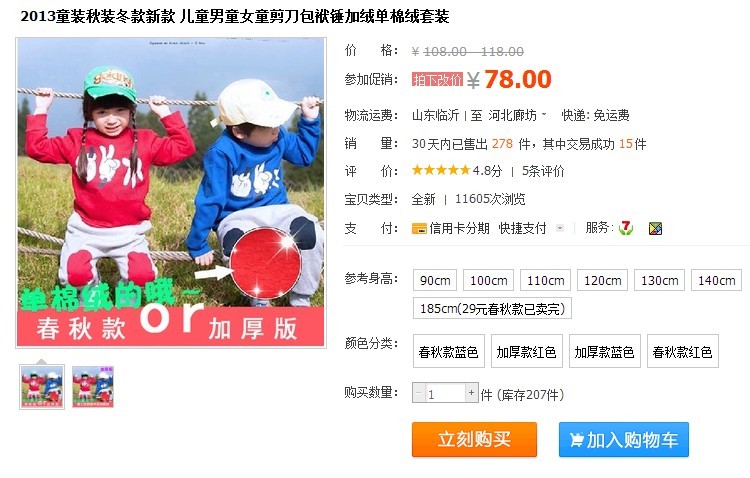
Task: Click the 7-day return service icon
Action: click(625, 228)
